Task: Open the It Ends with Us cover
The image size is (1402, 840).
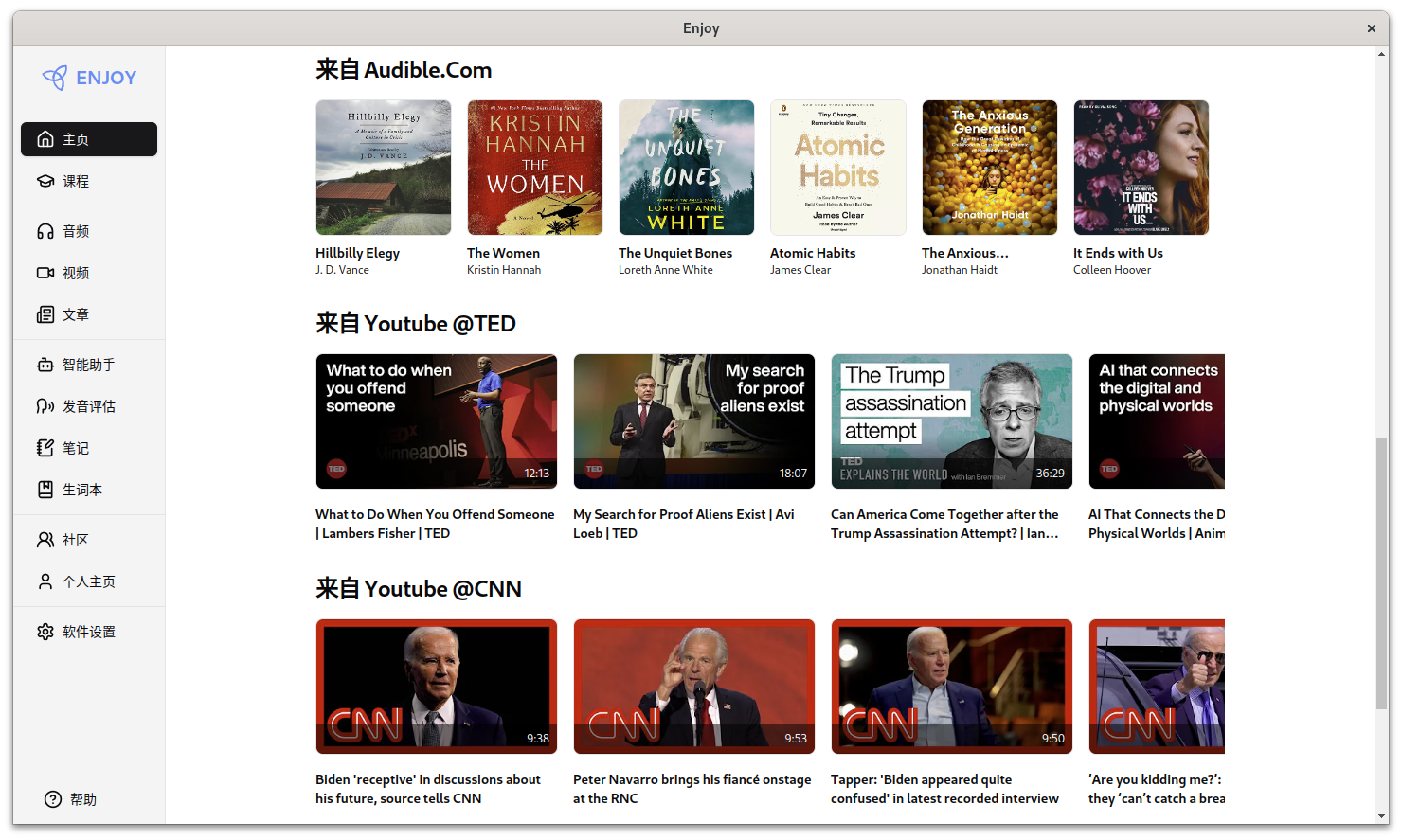Action: point(1141,168)
